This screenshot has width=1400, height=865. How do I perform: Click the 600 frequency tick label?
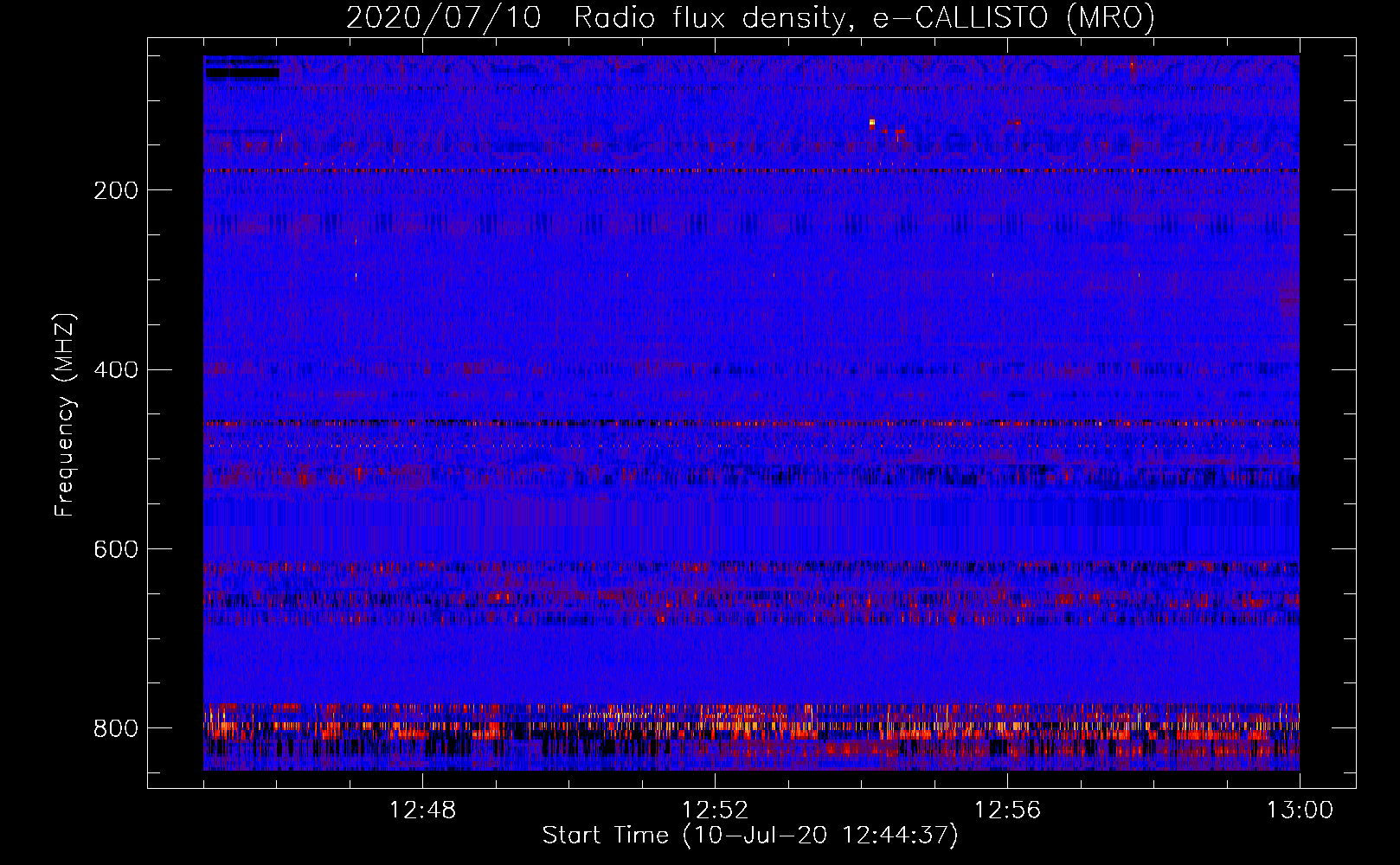(x=116, y=550)
